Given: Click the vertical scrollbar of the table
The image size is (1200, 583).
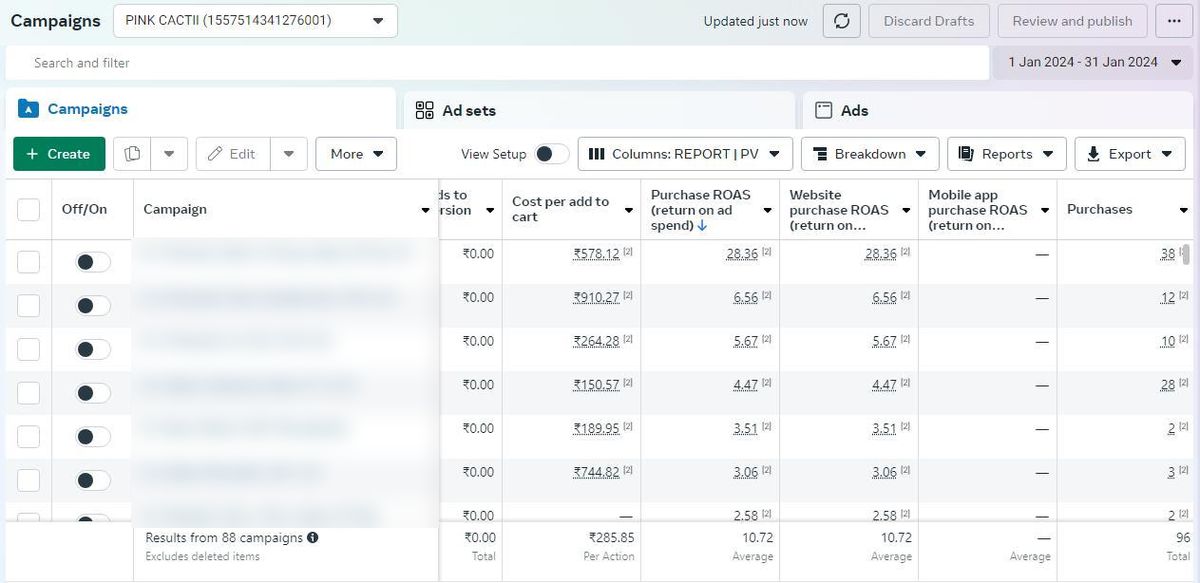Looking at the screenshot, I should pyautogui.click(x=1187, y=253).
